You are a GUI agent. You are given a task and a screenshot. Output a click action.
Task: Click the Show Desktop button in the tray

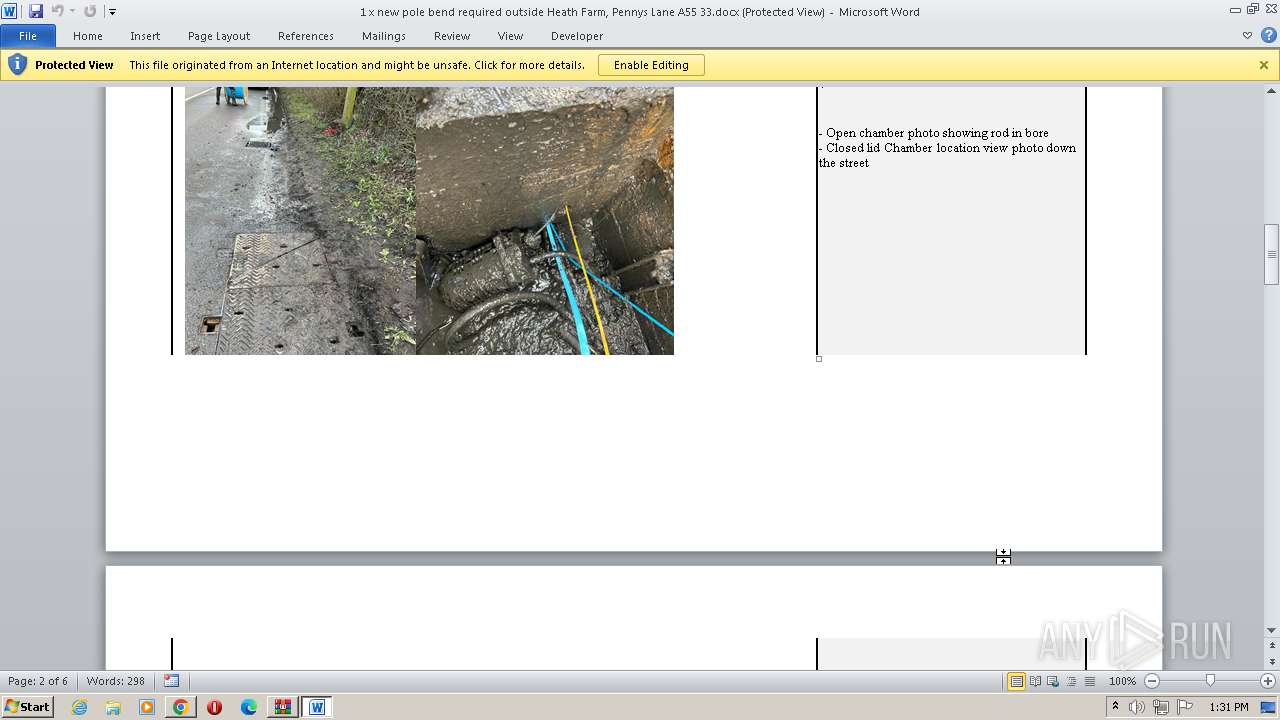coord(1269,707)
